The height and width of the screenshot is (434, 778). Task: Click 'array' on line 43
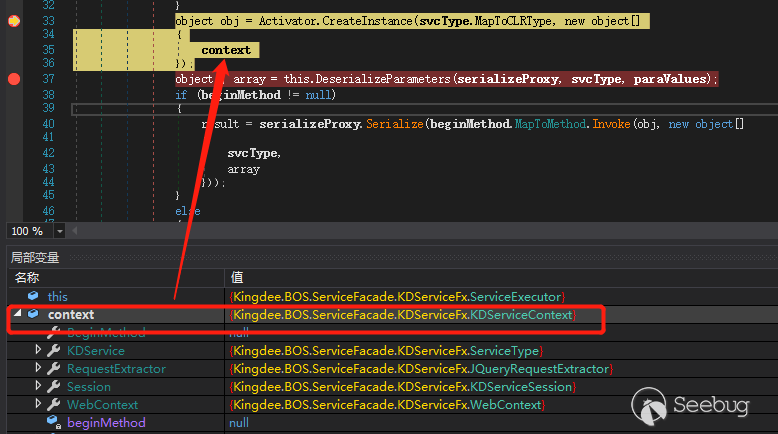[x=244, y=169]
